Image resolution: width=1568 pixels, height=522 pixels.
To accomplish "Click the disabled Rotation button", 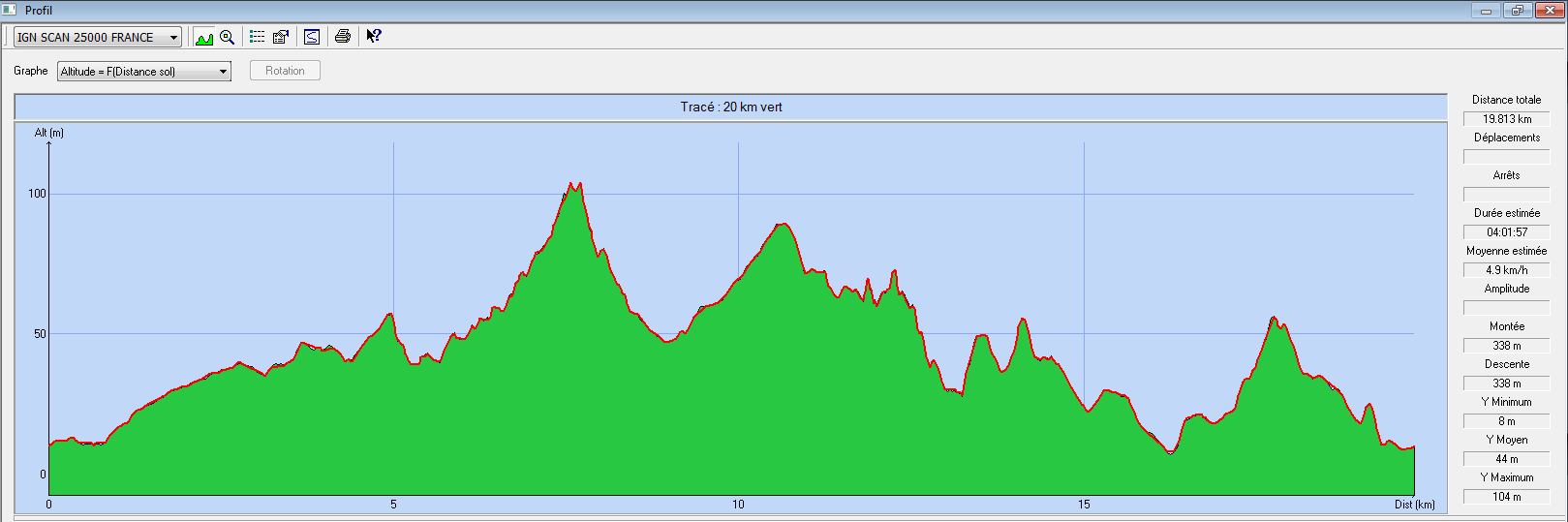I will tap(285, 71).
